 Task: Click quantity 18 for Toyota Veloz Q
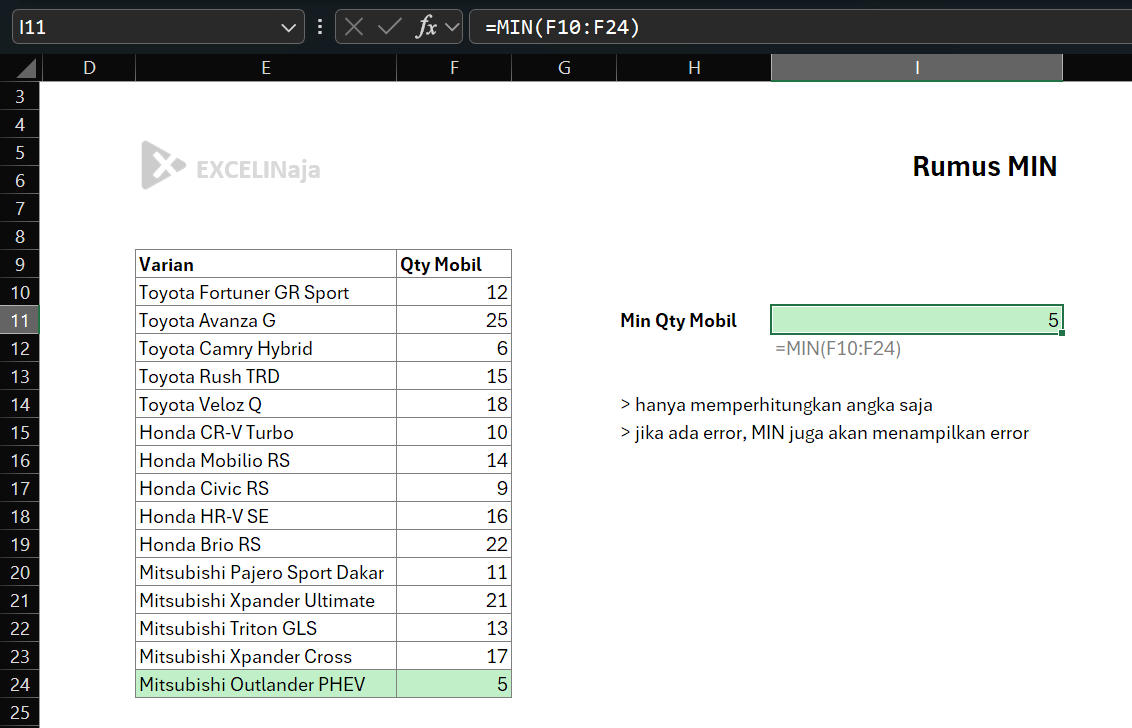[454, 404]
